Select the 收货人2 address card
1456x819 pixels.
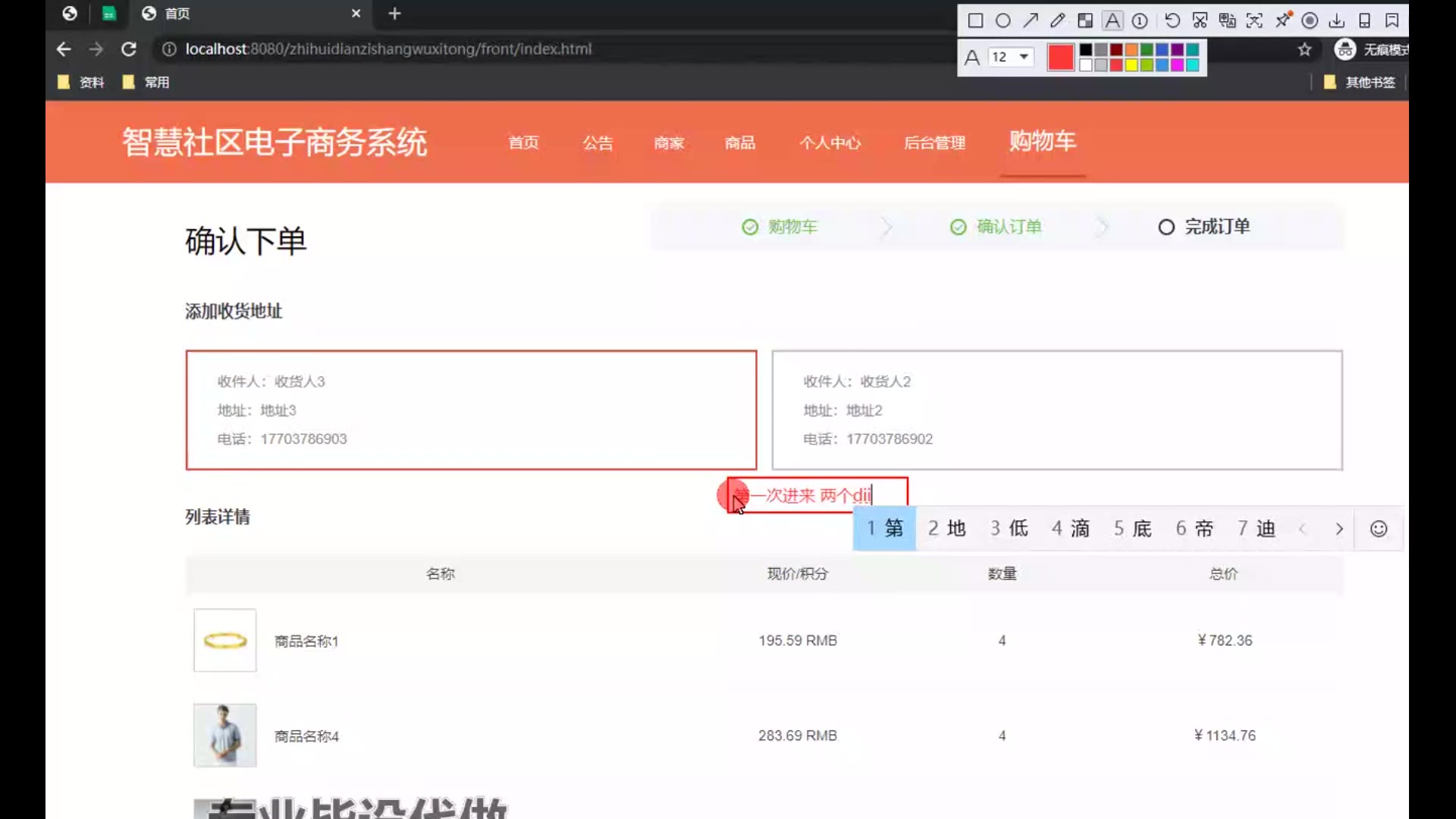(x=1056, y=409)
